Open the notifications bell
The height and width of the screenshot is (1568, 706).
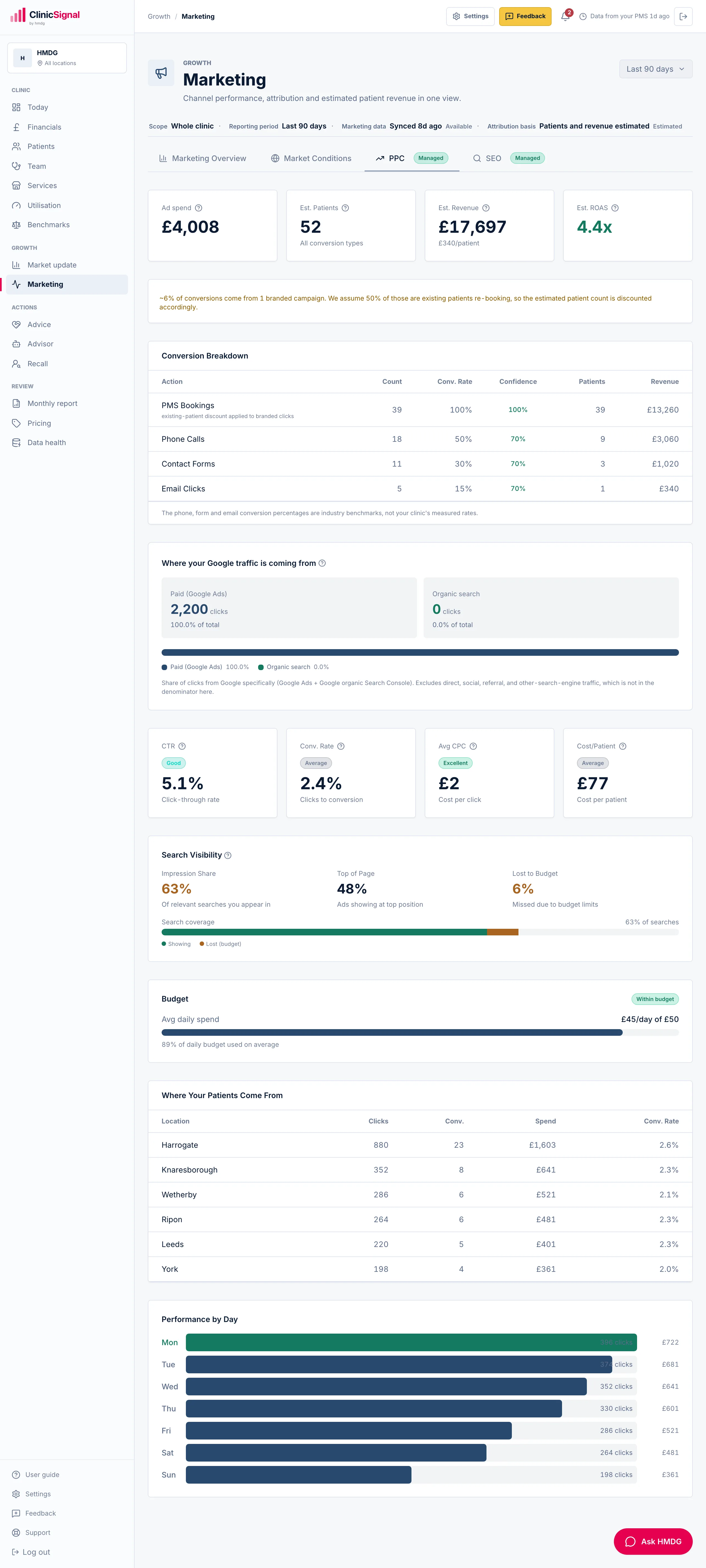point(565,17)
